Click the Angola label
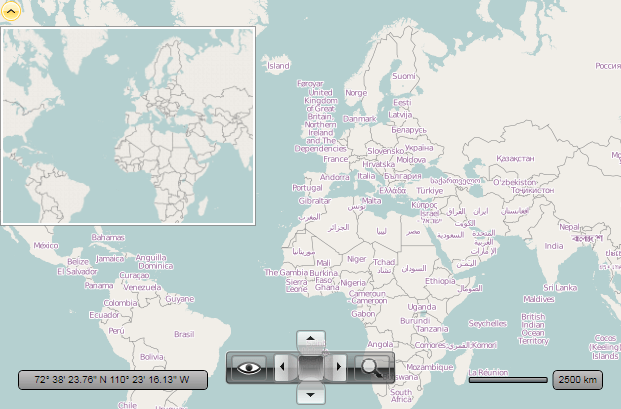 380,344
